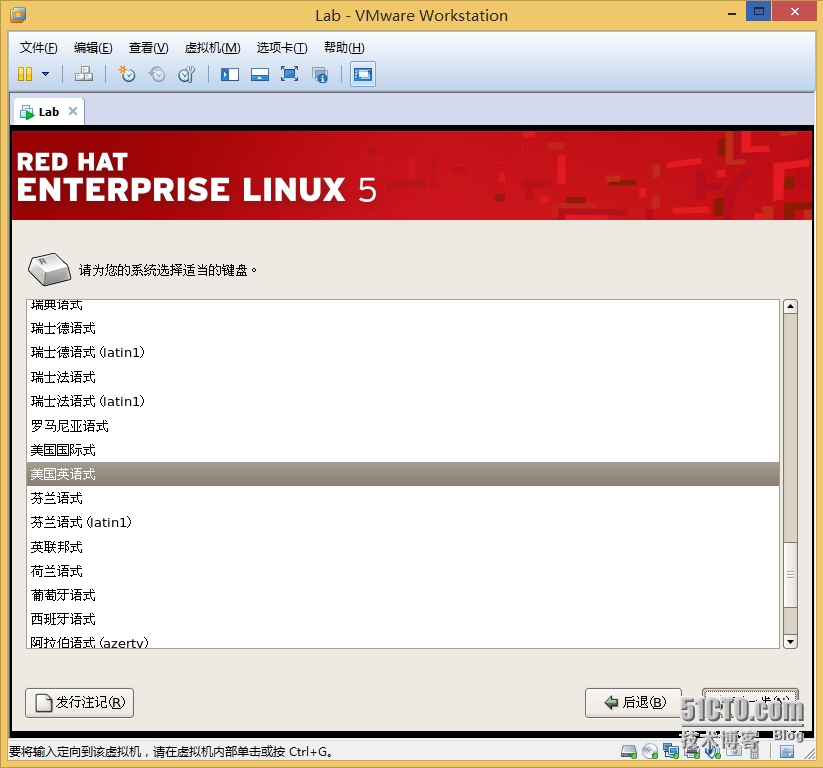This screenshot has height=768, width=823.
Task: Click the keyboard list scroll down arrow
Action: pos(790,641)
